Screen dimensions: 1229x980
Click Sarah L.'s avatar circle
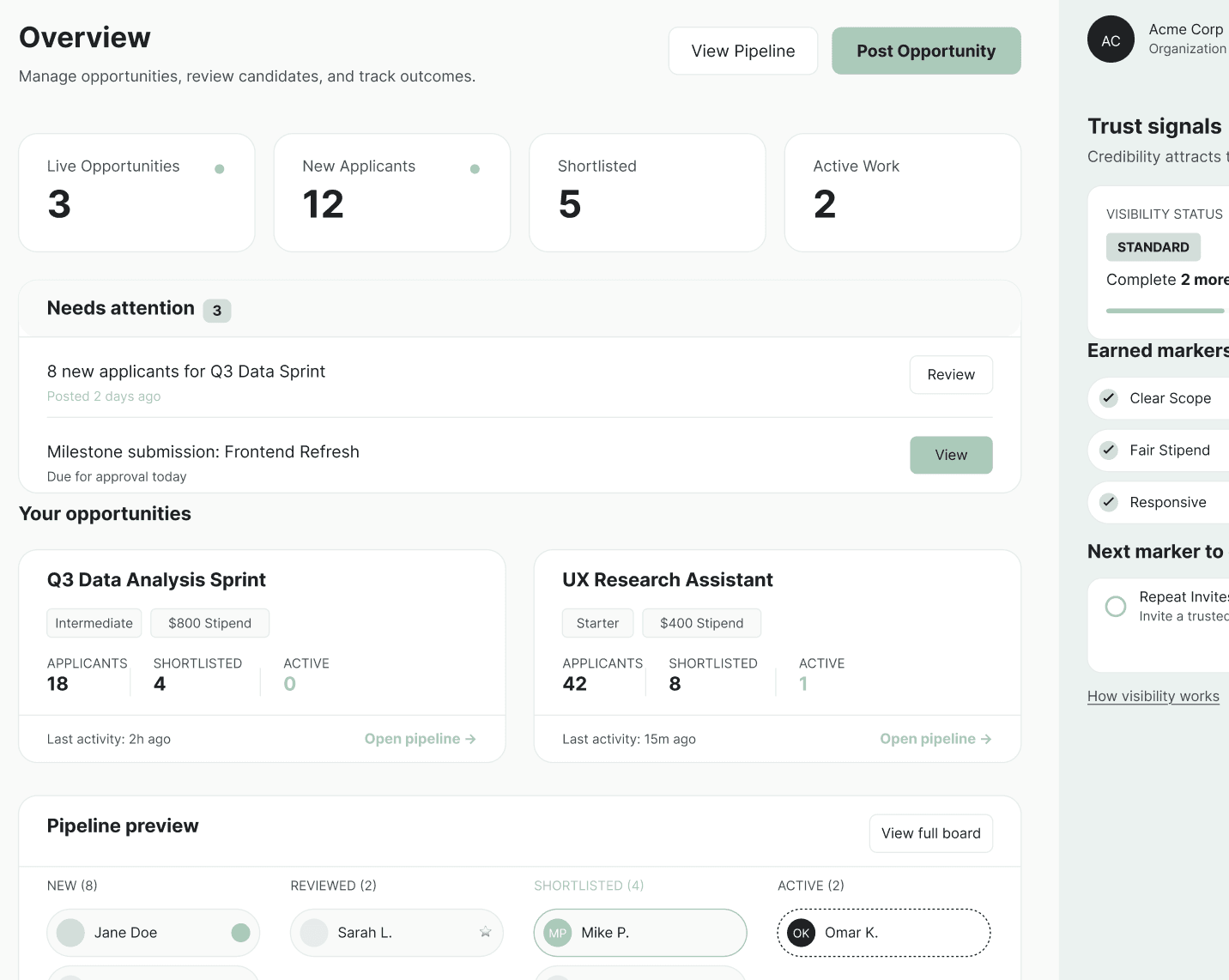314,933
